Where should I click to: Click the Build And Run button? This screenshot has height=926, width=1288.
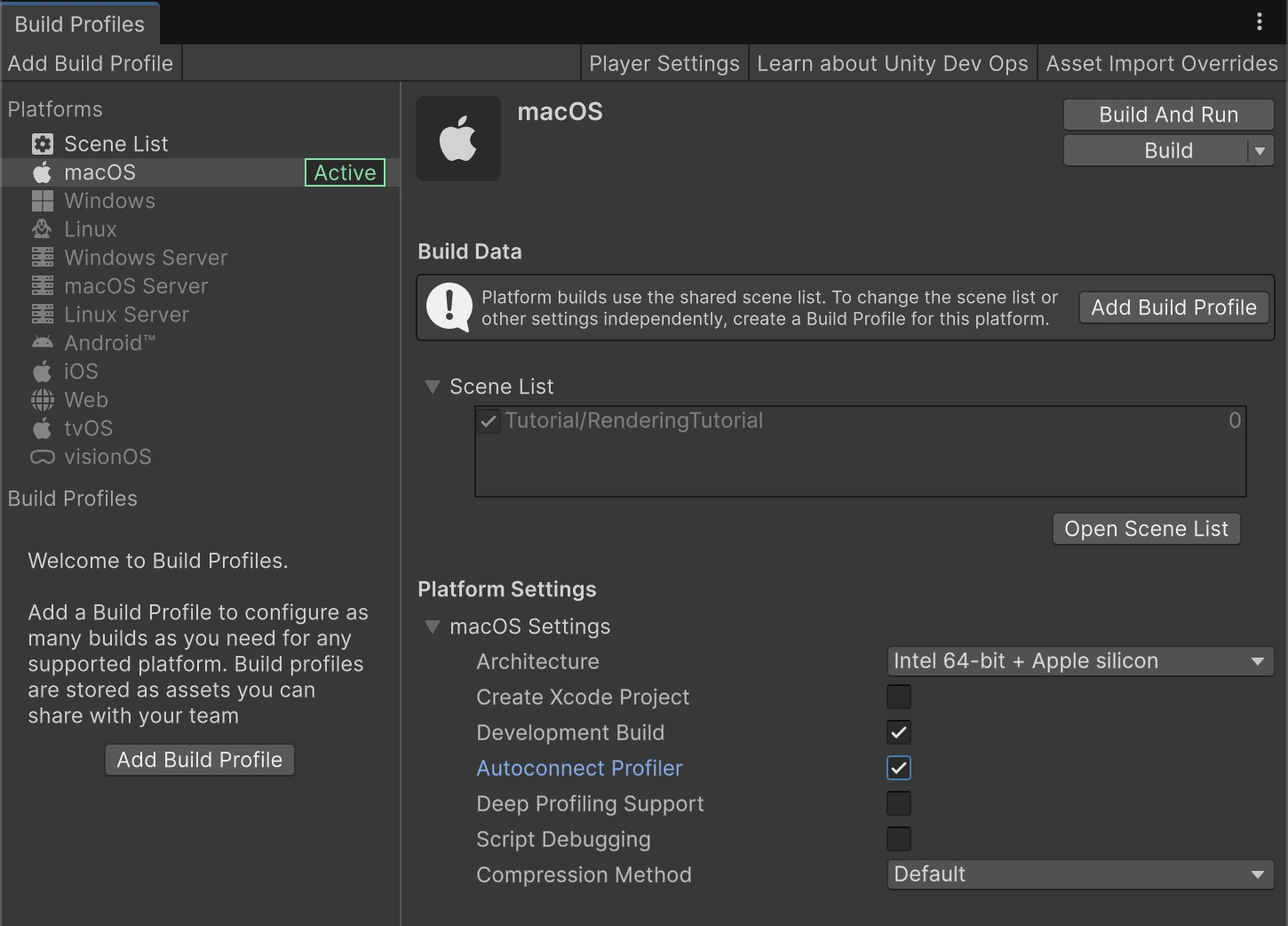pyautogui.click(x=1169, y=115)
